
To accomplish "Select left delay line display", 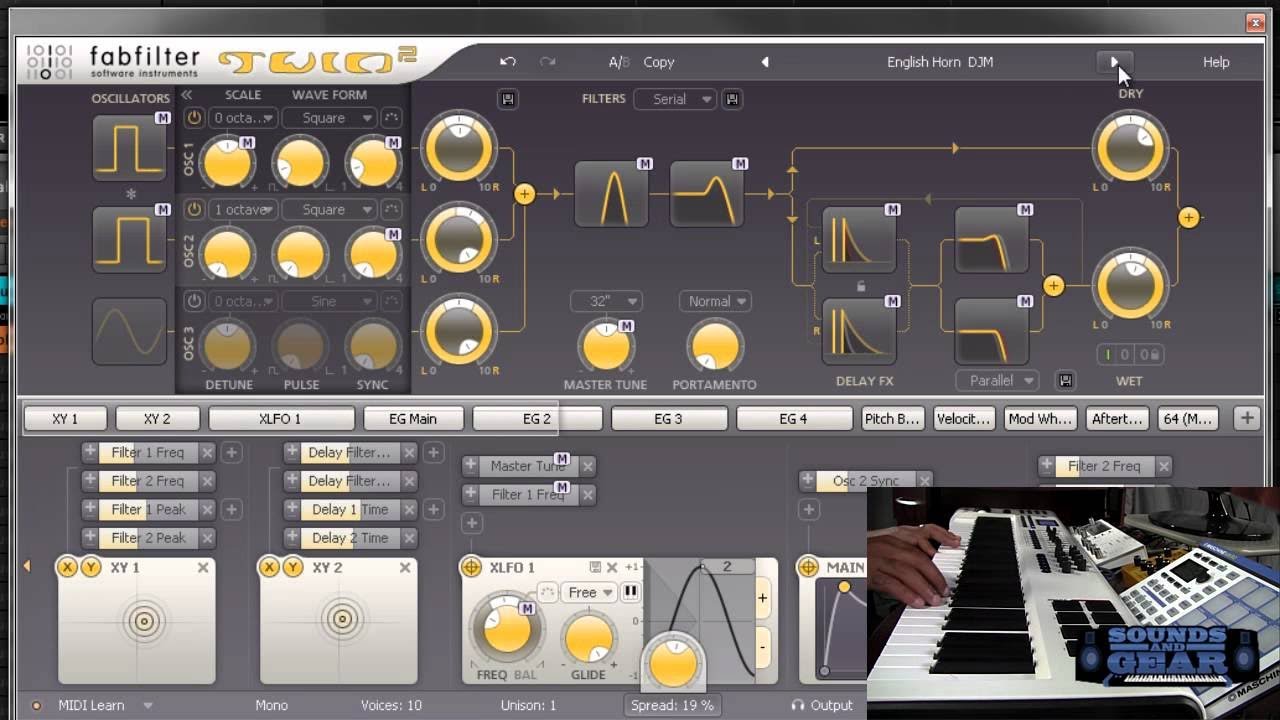I will [859, 241].
